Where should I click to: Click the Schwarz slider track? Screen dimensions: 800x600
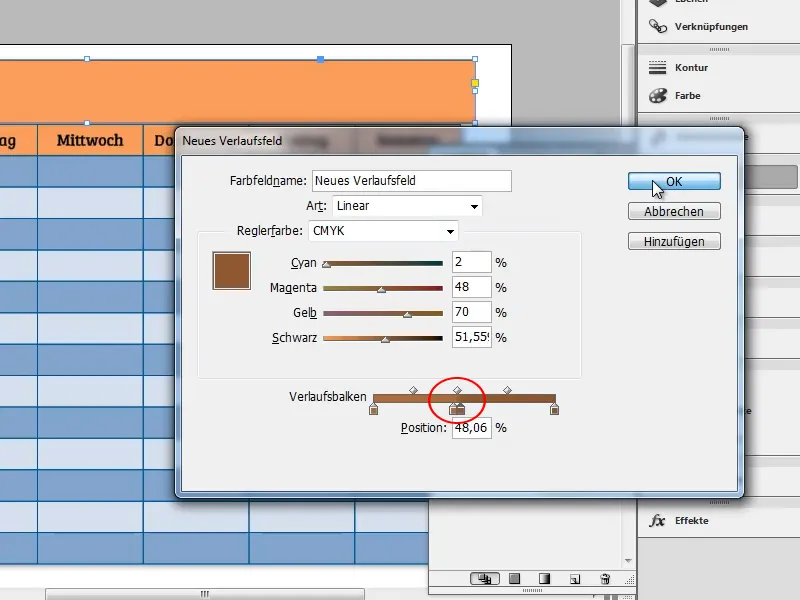383,338
